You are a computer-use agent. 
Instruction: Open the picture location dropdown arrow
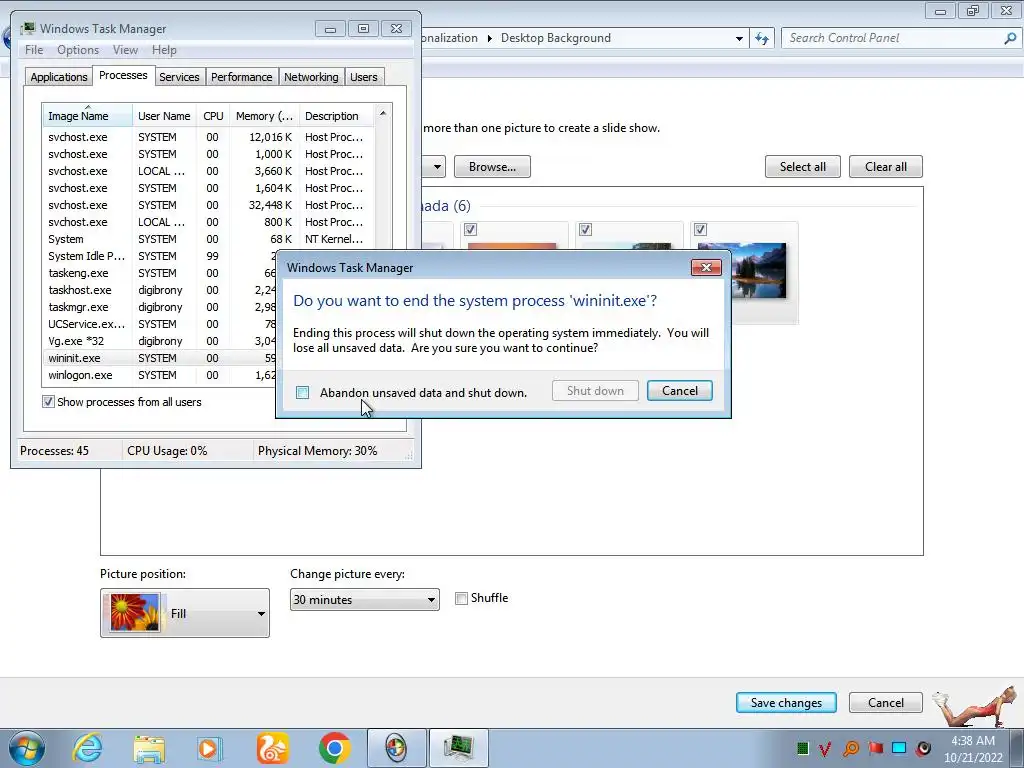pyautogui.click(x=437, y=167)
